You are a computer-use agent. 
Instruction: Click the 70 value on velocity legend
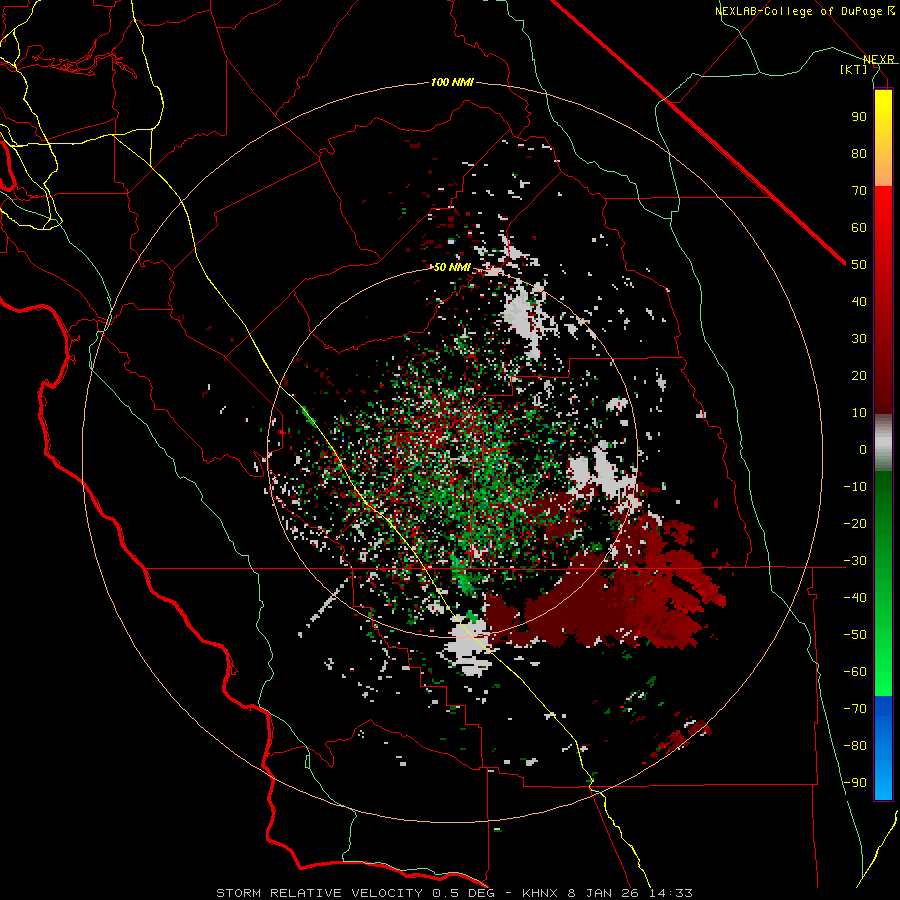859,191
